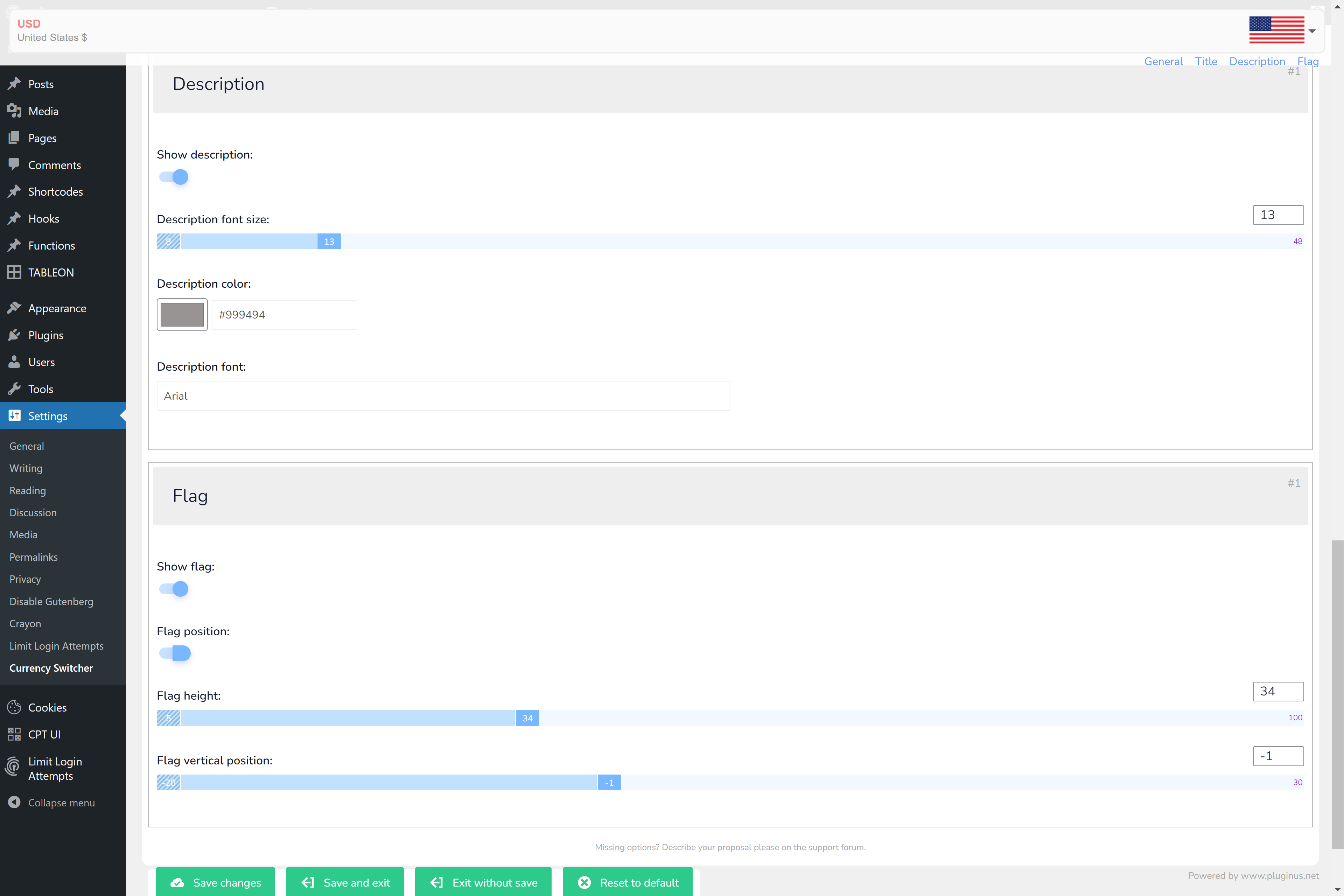Open Writing settings submenu item
1344x896 pixels.
(26, 468)
